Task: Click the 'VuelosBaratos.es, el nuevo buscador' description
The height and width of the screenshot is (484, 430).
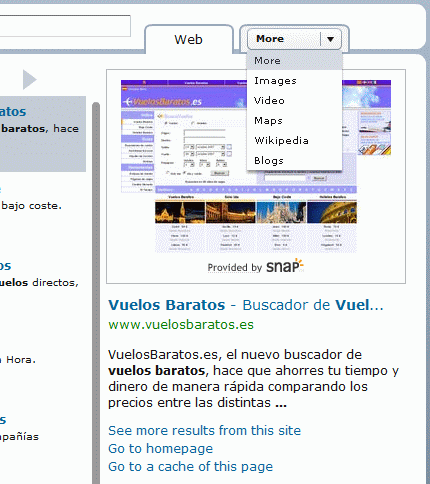Action: click(x=253, y=378)
